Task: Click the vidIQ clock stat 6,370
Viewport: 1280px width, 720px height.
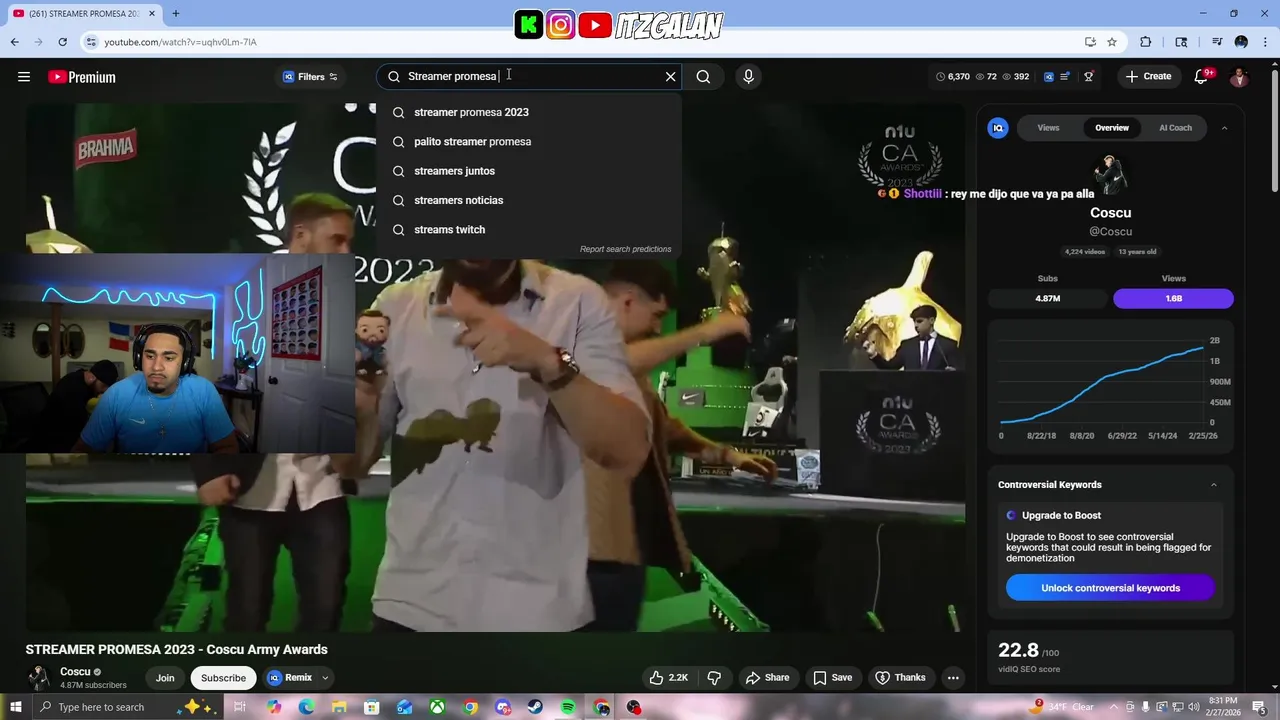Action: pos(953,76)
